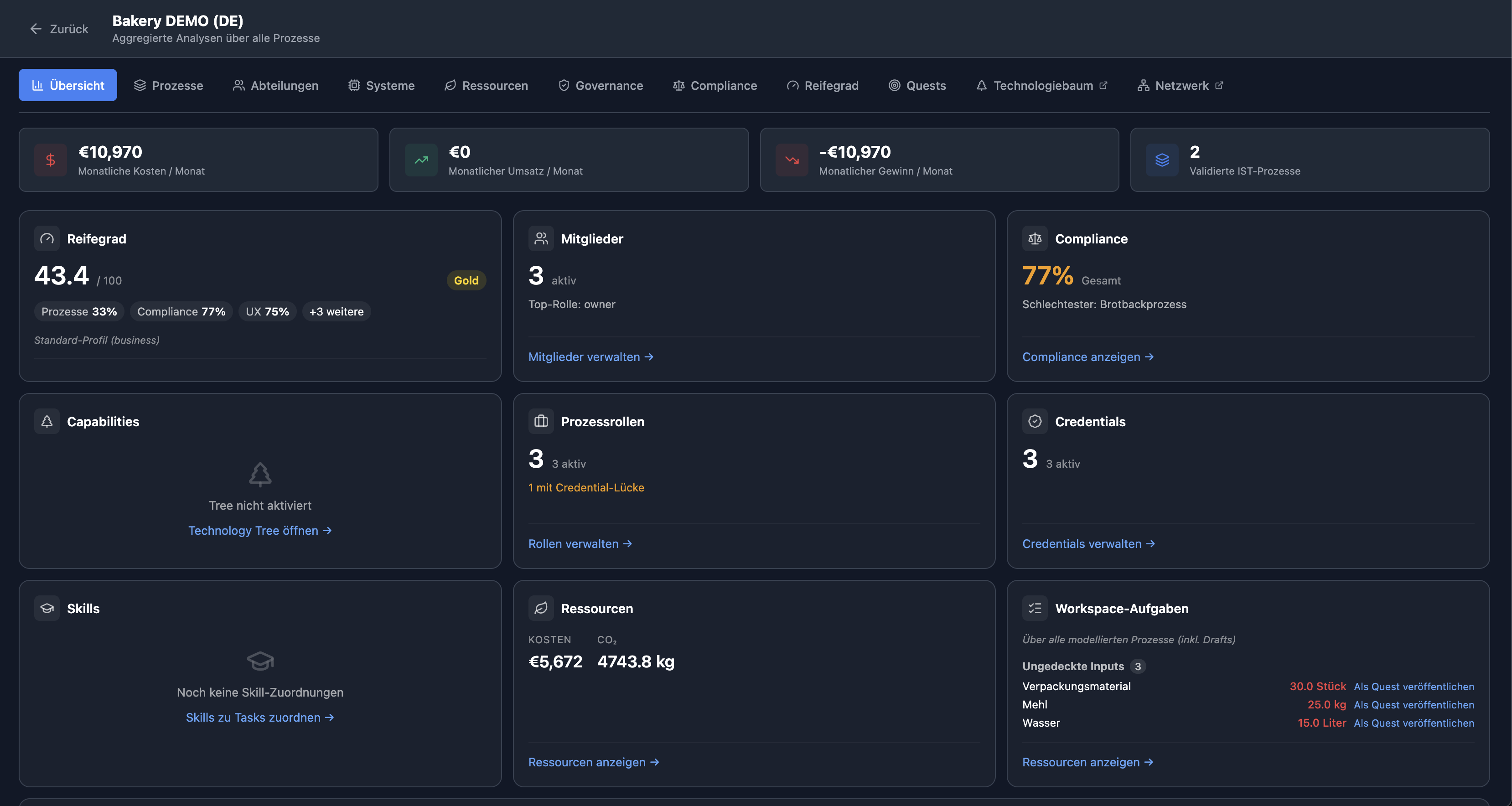Click Schlechtester: Brotbackprozess text
The width and height of the screenshot is (1512, 806).
click(1104, 304)
